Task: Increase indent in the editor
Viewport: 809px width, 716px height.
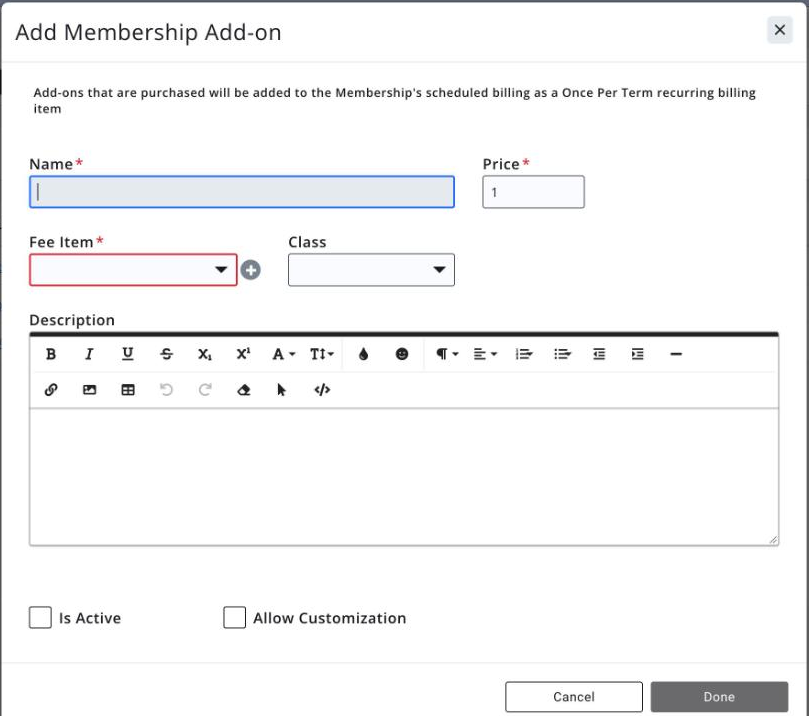Action: pyautogui.click(x=638, y=354)
